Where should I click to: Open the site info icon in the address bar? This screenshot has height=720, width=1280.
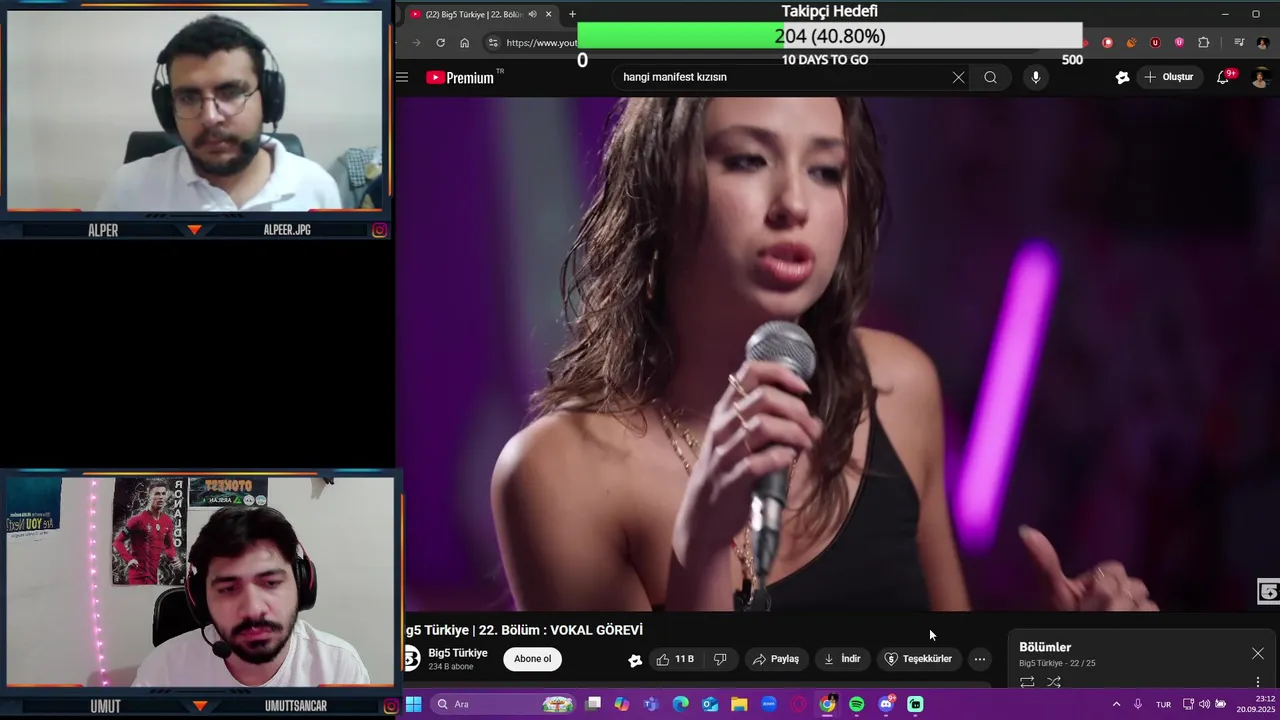click(x=492, y=42)
